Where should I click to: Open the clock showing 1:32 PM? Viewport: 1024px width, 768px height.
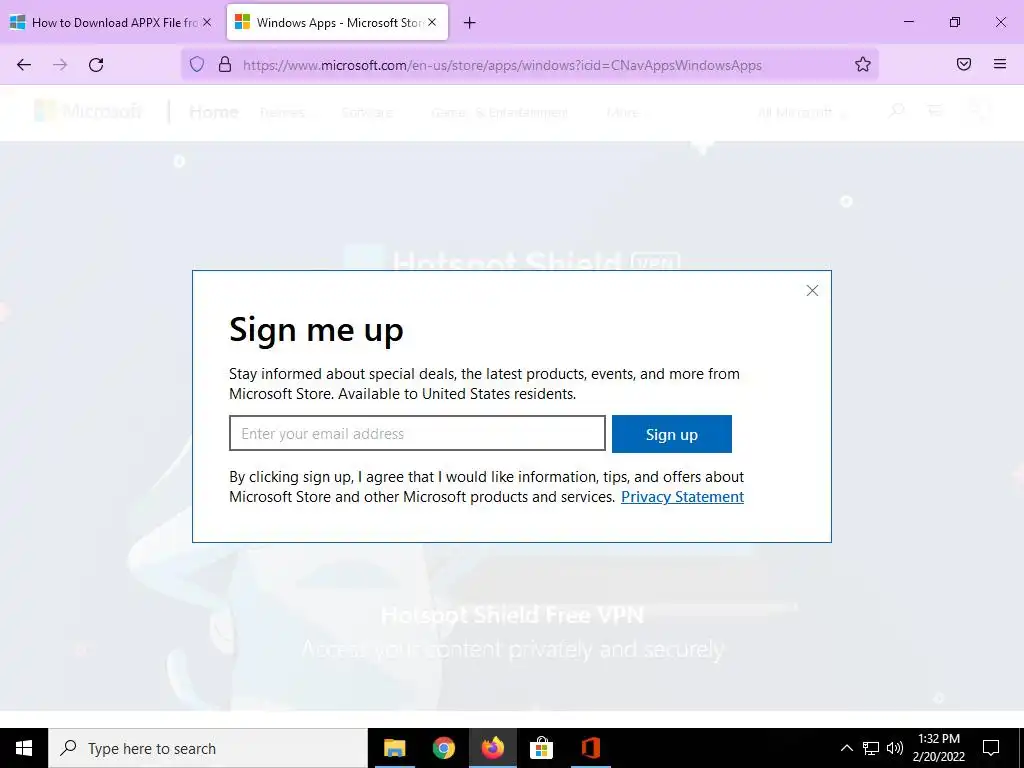938,748
